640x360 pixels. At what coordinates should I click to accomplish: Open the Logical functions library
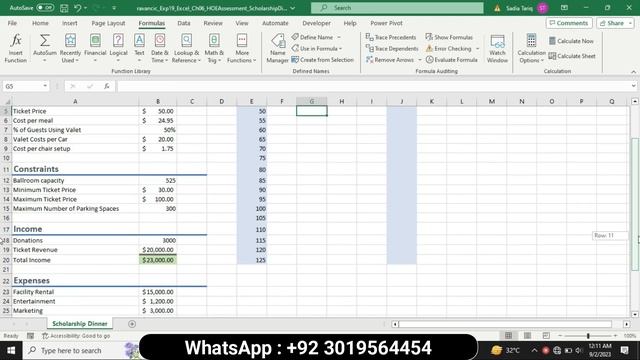pos(118,48)
